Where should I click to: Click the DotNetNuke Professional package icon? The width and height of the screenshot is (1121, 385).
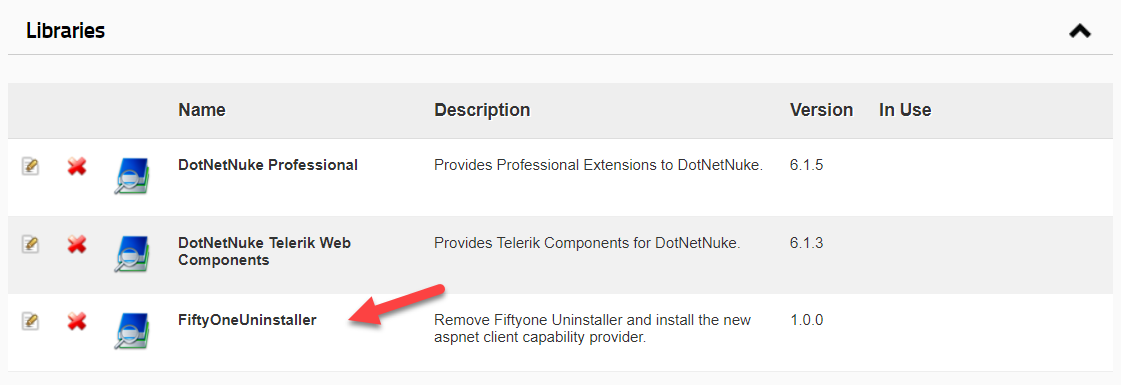tap(132, 176)
